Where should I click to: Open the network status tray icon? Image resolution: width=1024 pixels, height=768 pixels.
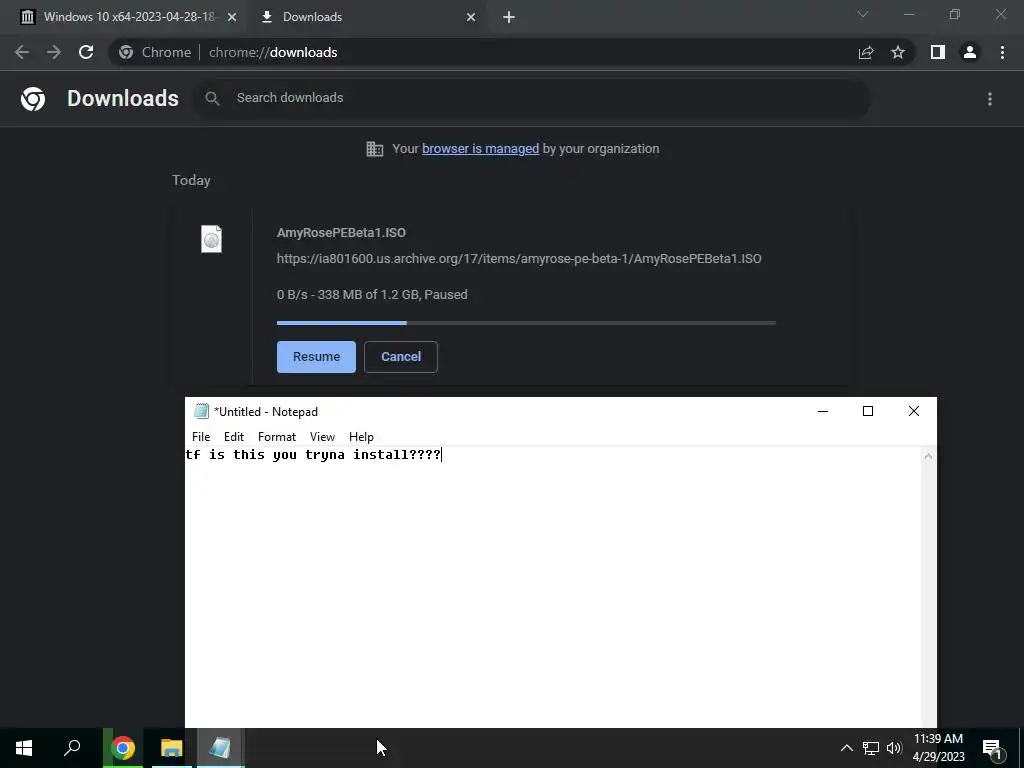(x=871, y=748)
